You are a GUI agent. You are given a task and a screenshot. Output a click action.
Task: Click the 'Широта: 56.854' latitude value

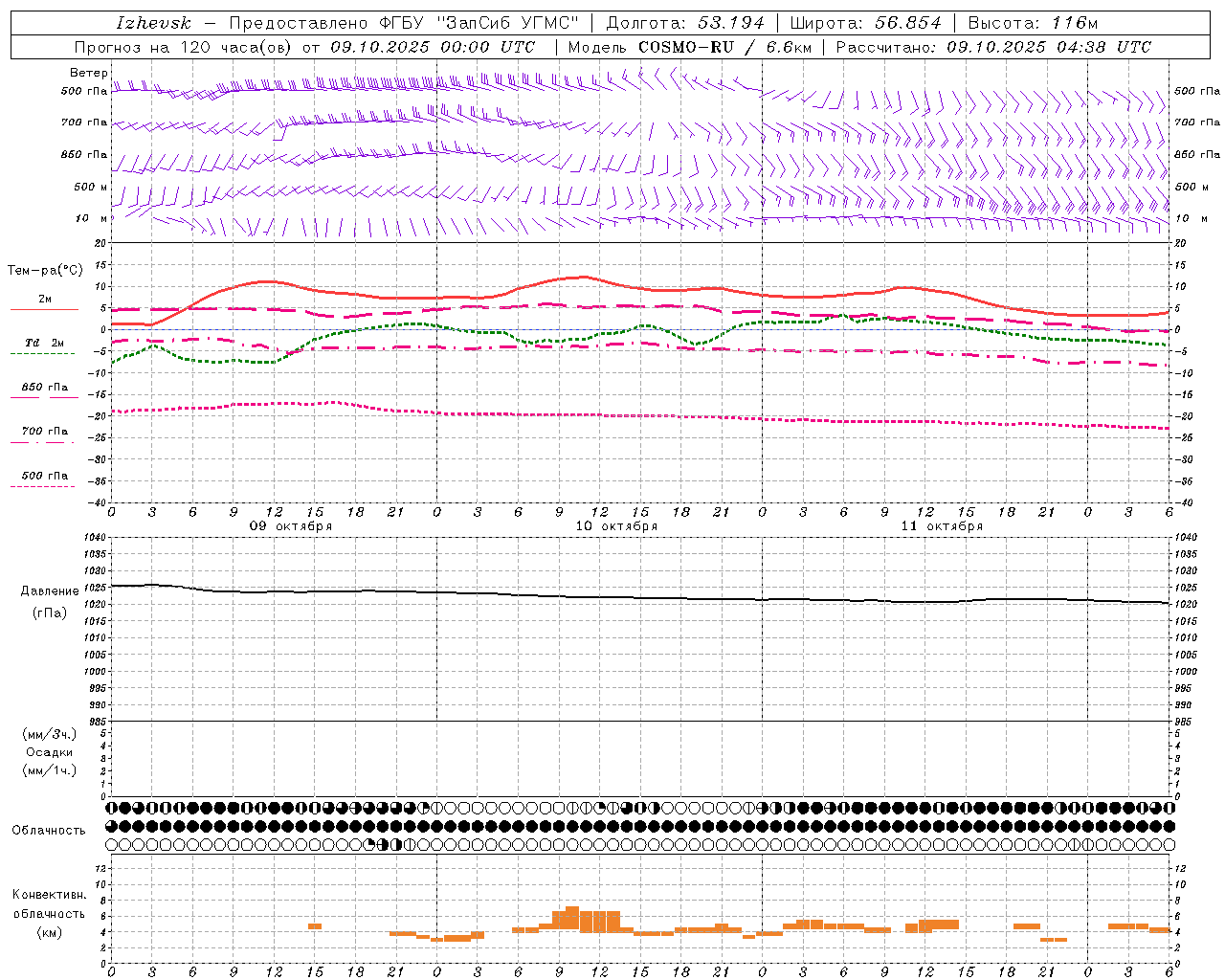[866, 23]
